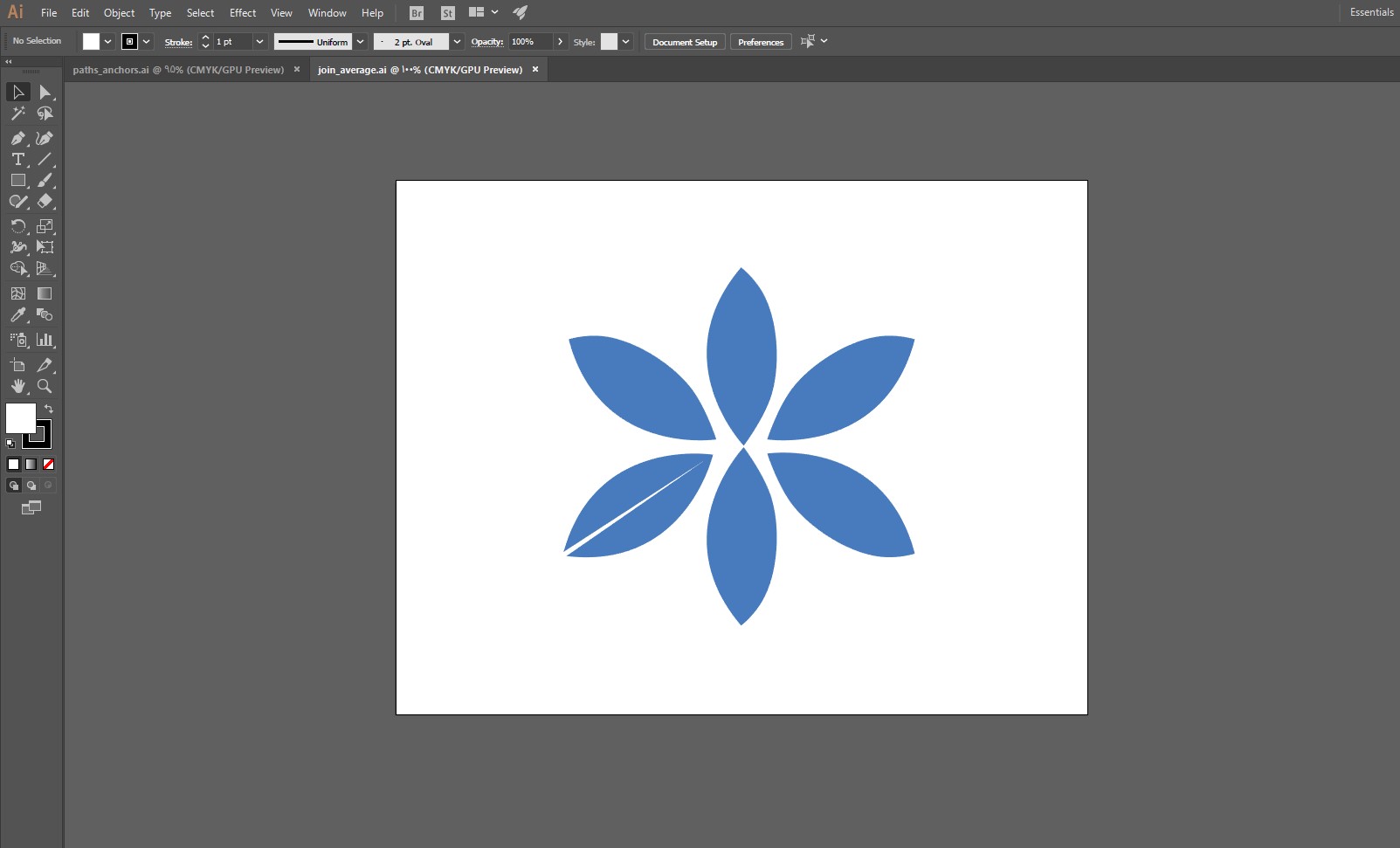Switch paint mode to Gradient
The height and width of the screenshot is (848, 1400).
[31, 465]
